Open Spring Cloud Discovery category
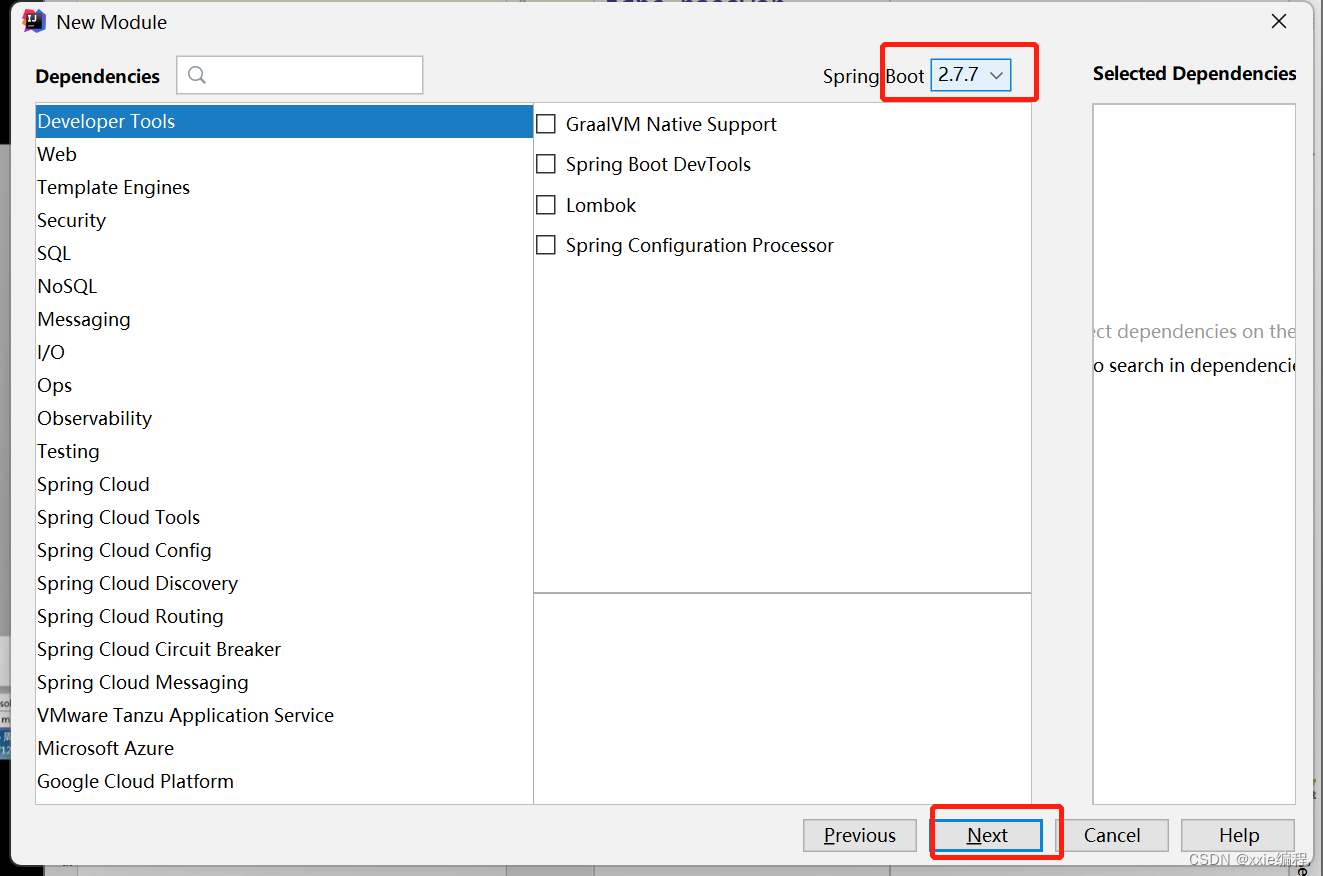Viewport: 1323px width, 876px height. (284, 583)
